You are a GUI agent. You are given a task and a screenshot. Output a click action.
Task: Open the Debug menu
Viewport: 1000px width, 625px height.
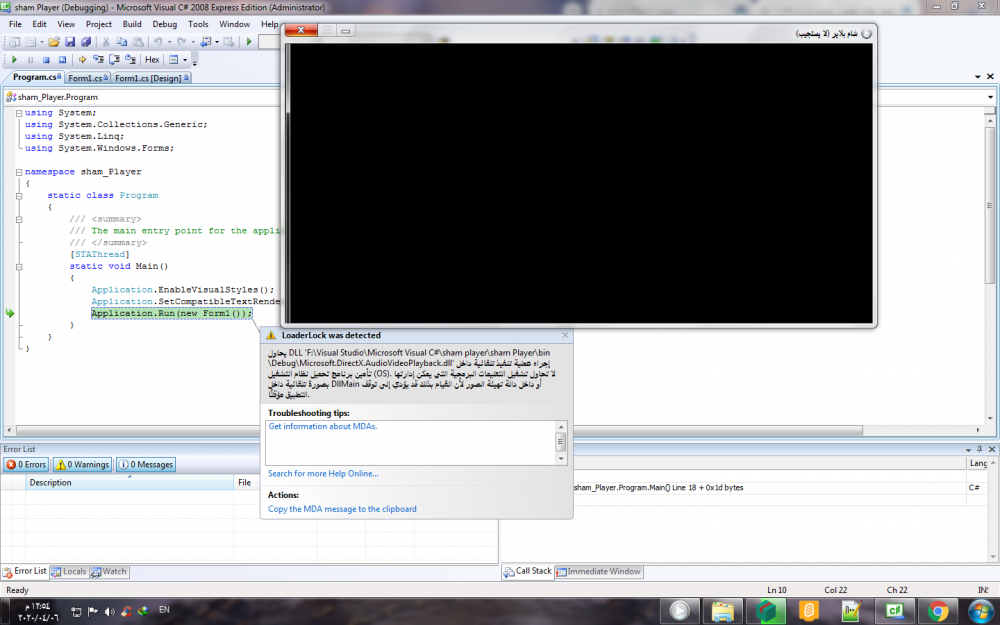165,24
